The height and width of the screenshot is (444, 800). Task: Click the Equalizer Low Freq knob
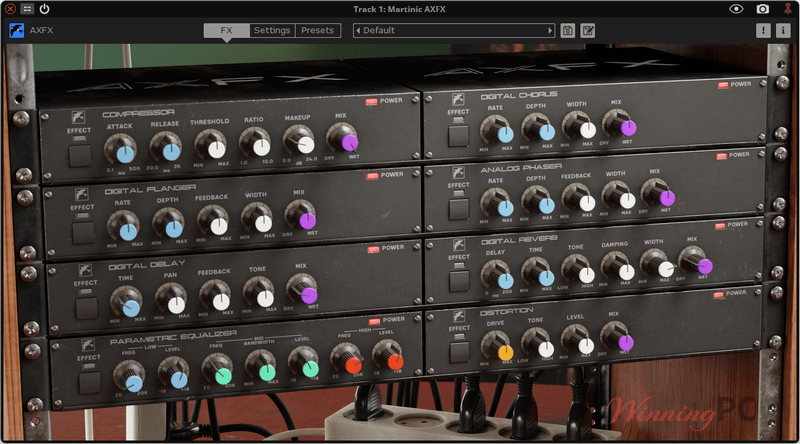tap(130, 377)
